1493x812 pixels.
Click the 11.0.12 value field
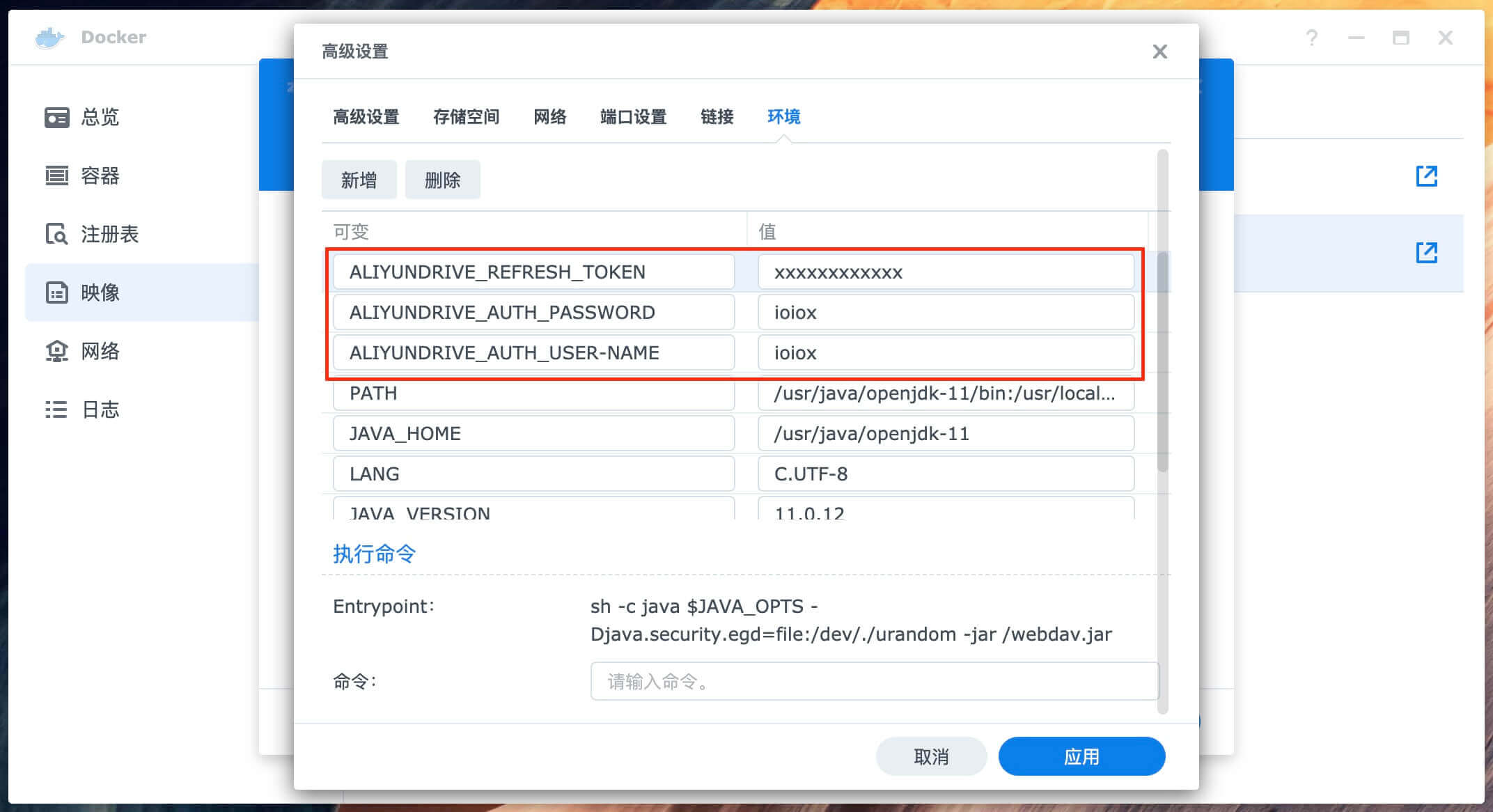(946, 508)
